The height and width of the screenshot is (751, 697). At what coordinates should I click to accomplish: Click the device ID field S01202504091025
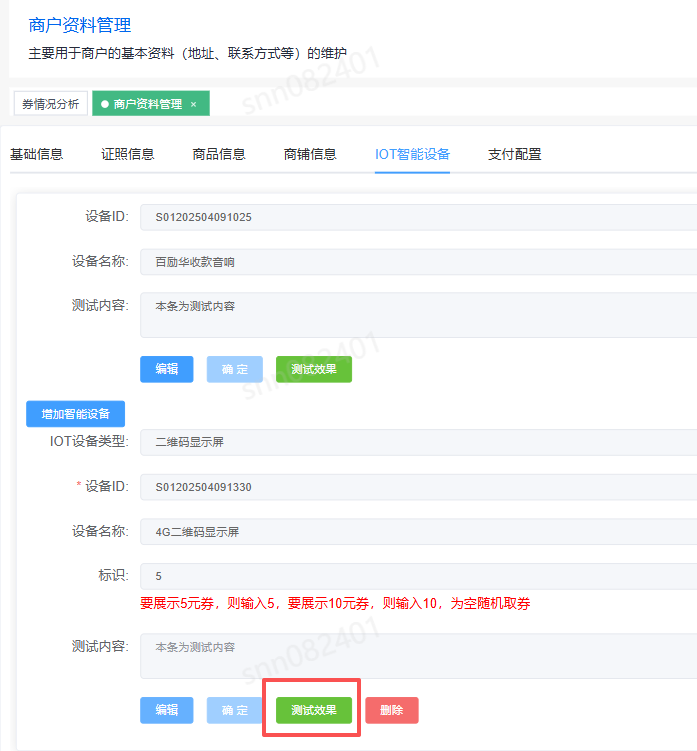click(x=418, y=217)
